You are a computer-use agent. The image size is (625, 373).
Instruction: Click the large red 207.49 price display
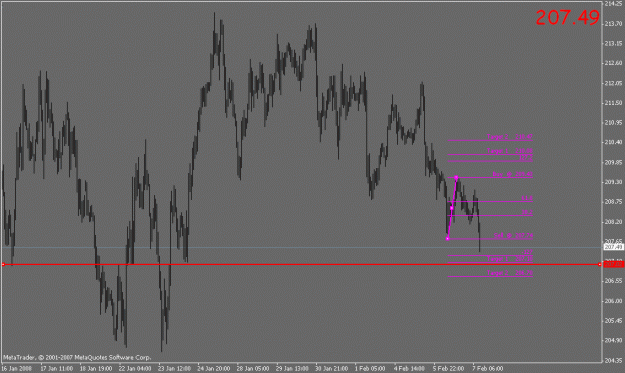pyautogui.click(x=567, y=18)
